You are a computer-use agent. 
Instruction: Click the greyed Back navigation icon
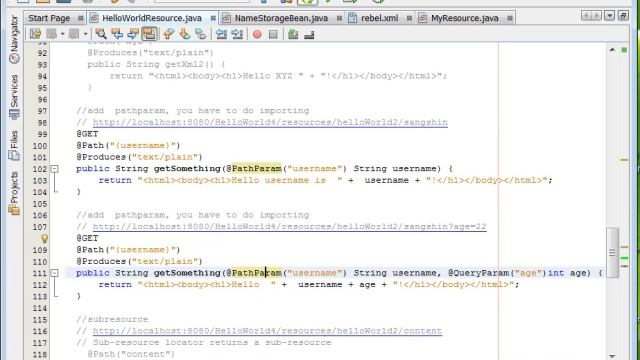52,34
